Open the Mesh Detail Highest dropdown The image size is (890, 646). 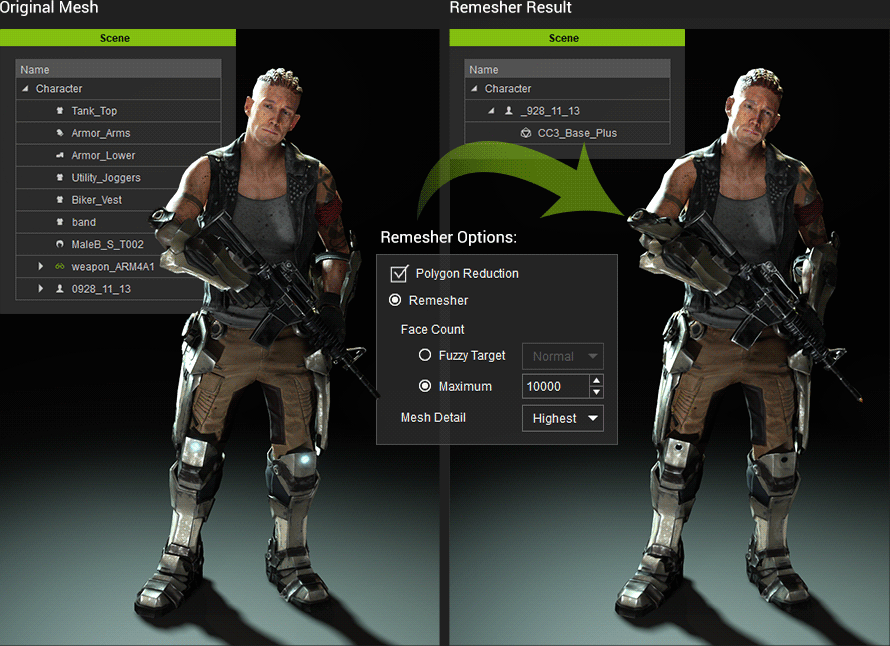click(562, 418)
